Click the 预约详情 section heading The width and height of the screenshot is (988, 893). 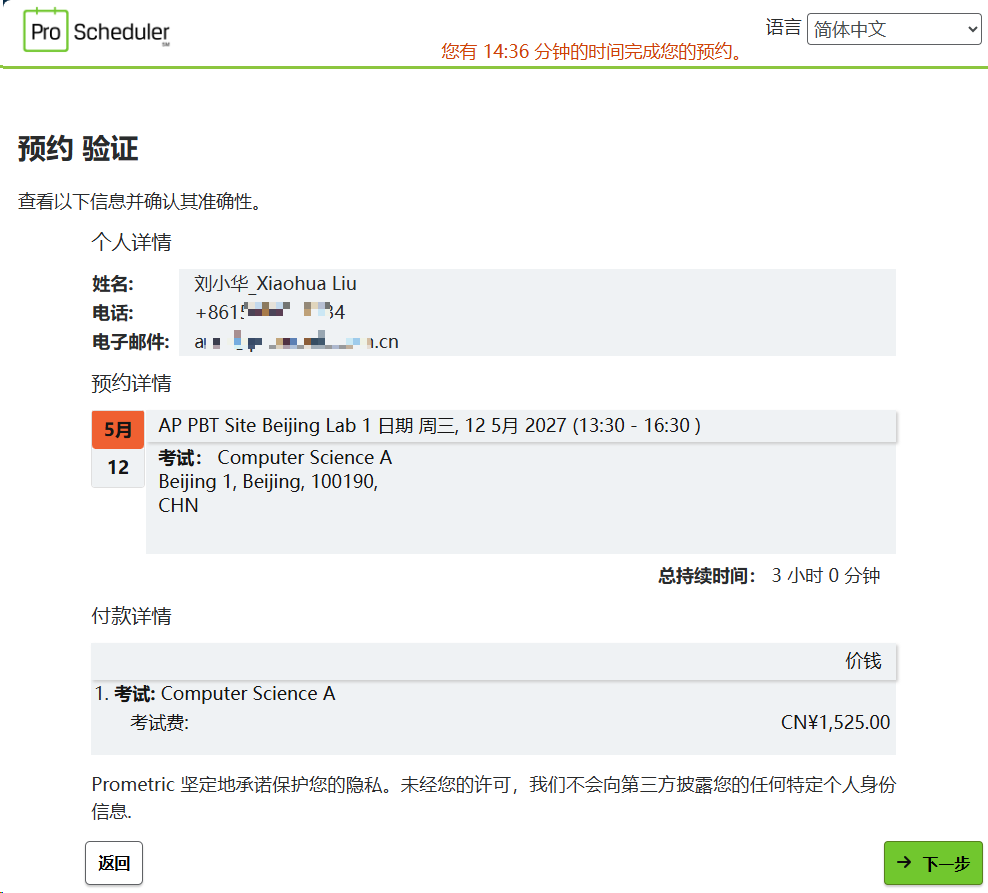coord(131,383)
